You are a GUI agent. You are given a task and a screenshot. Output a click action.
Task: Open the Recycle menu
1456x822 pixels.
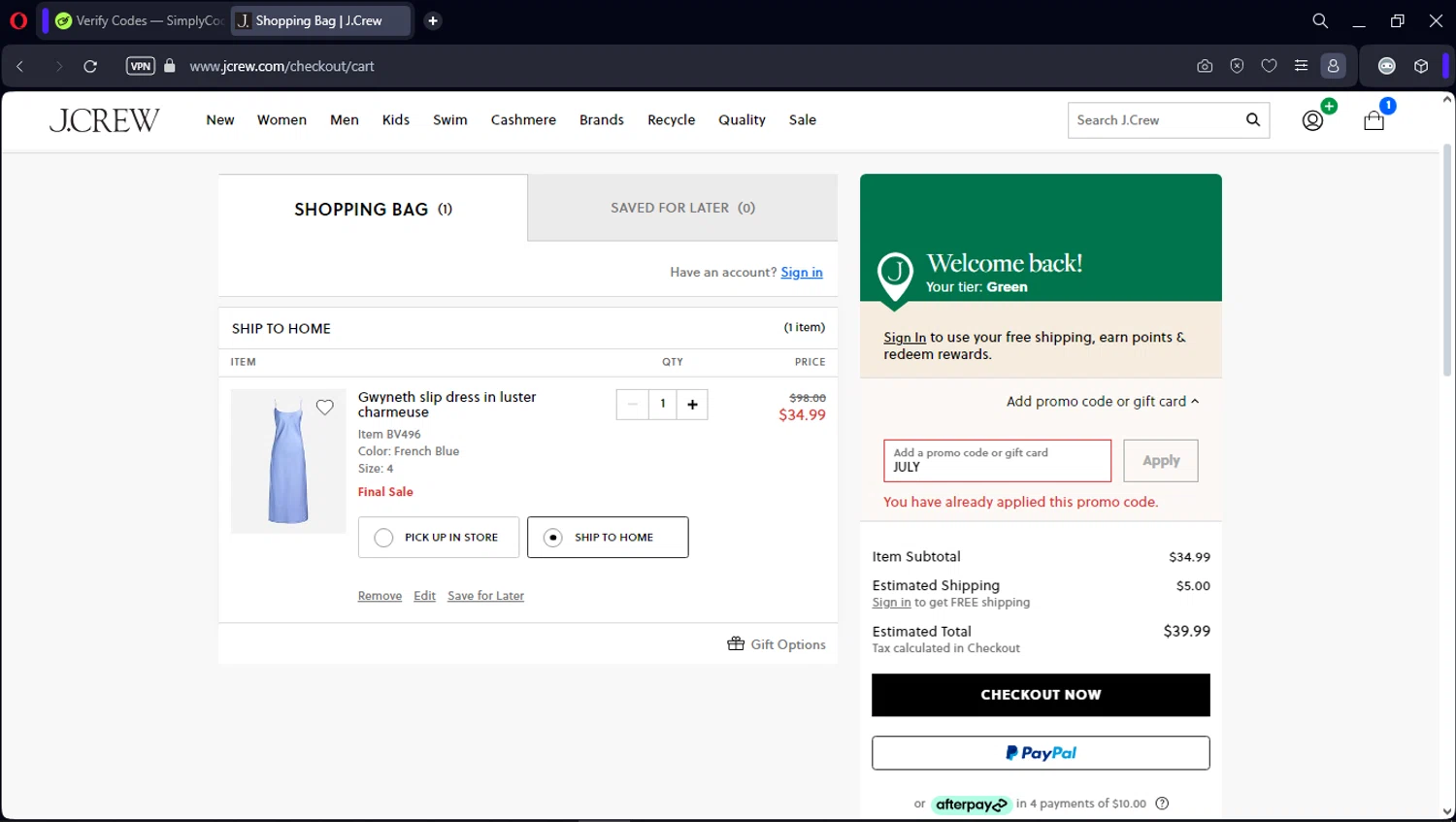click(x=672, y=120)
